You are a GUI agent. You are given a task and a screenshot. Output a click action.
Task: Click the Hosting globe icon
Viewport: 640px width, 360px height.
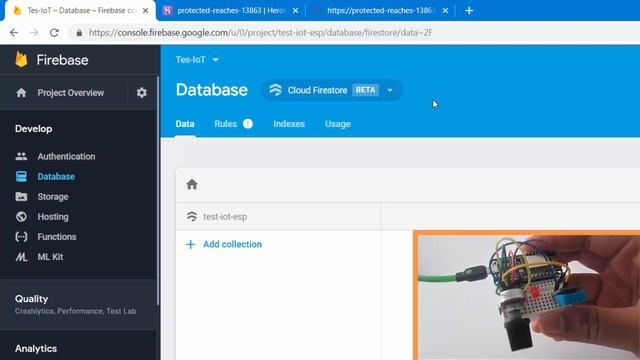click(21, 216)
